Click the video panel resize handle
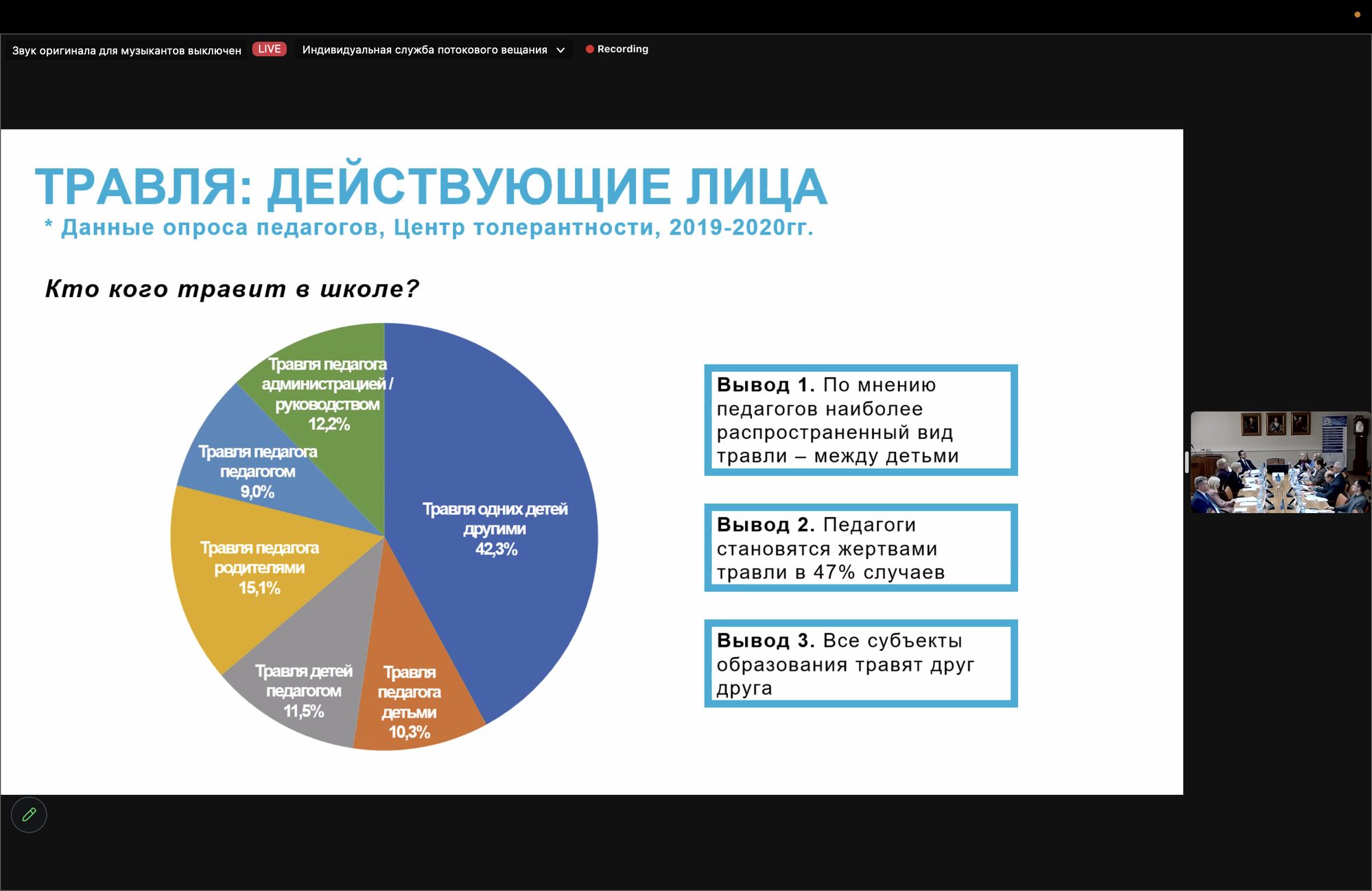Image resolution: width=1372 pixels, height=891 pixels. 1186,462
